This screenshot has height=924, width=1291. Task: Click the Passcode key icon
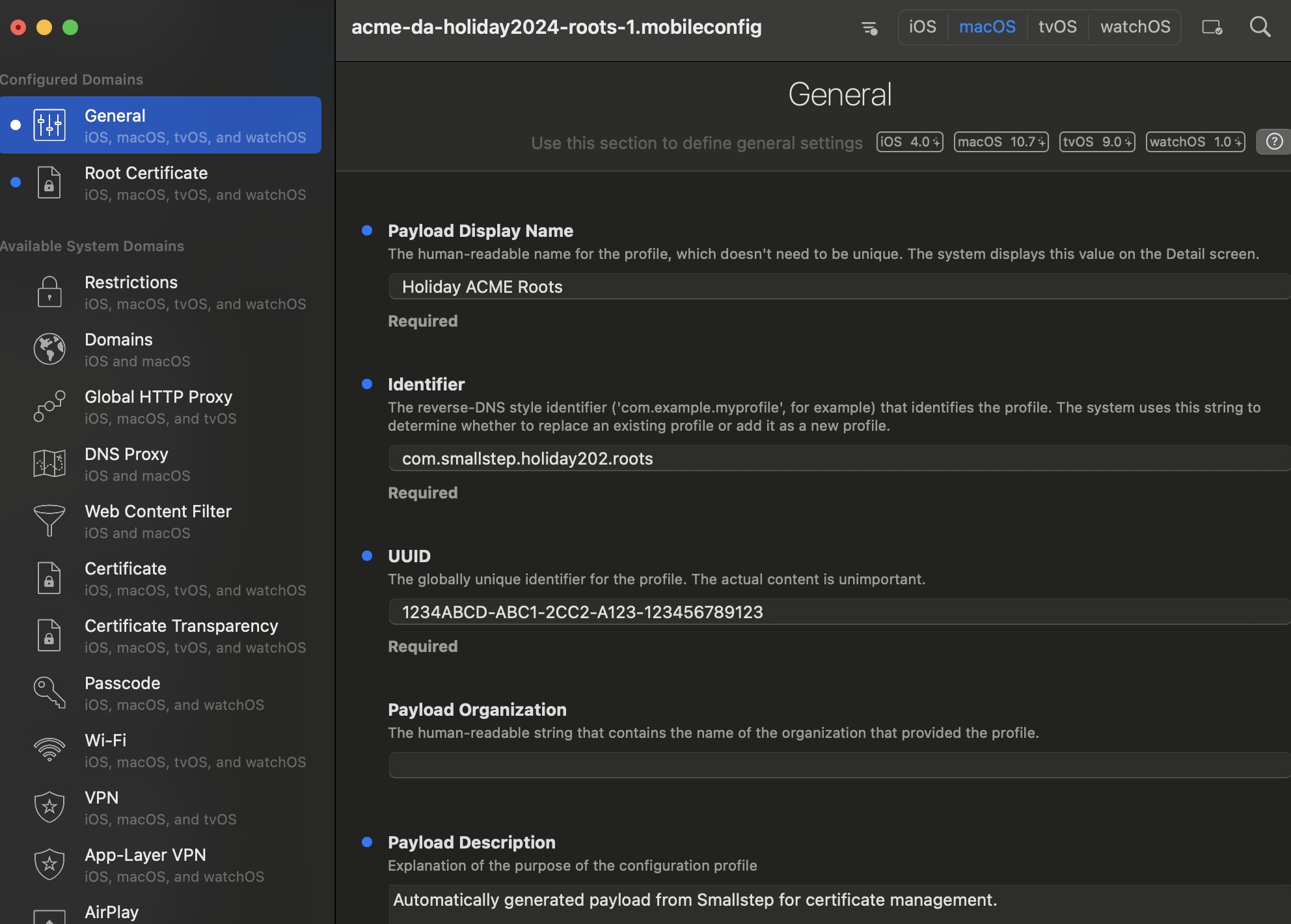tap(49, 692)
